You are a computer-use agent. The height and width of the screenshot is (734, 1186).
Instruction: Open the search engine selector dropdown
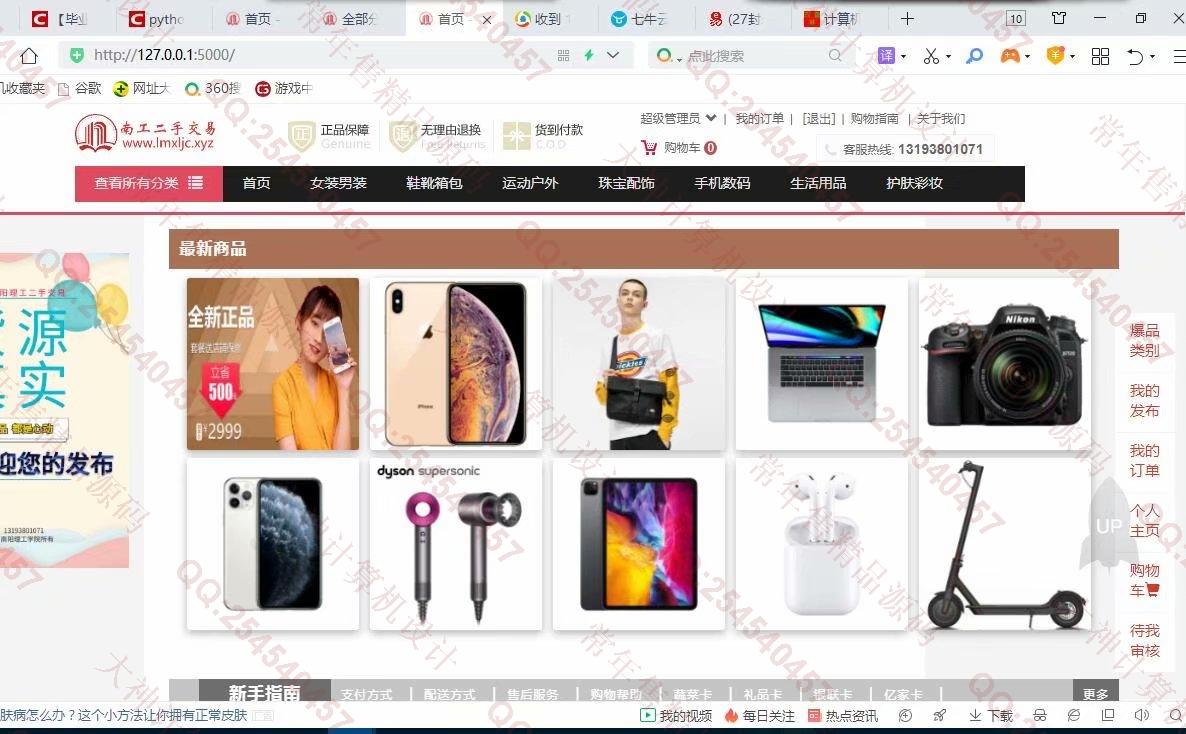point(679,59)
